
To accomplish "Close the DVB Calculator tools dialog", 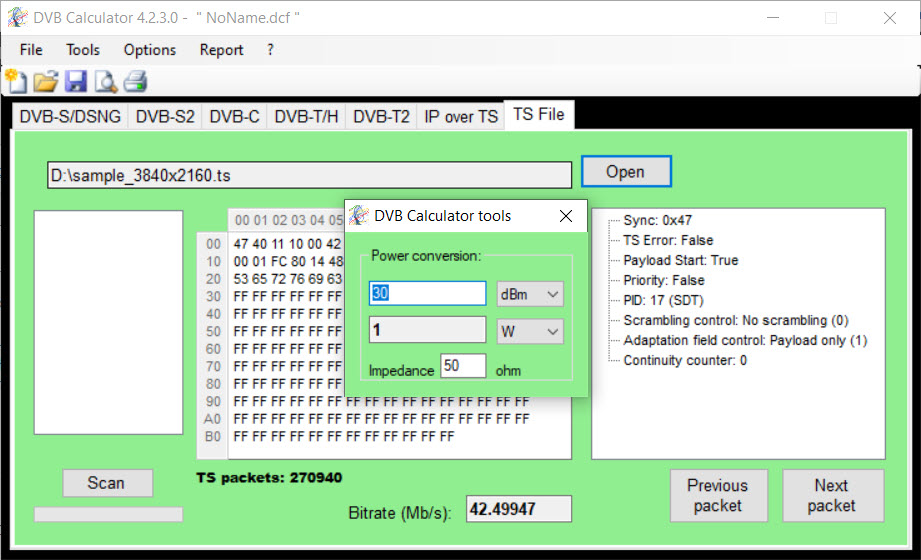I will 566,216.
